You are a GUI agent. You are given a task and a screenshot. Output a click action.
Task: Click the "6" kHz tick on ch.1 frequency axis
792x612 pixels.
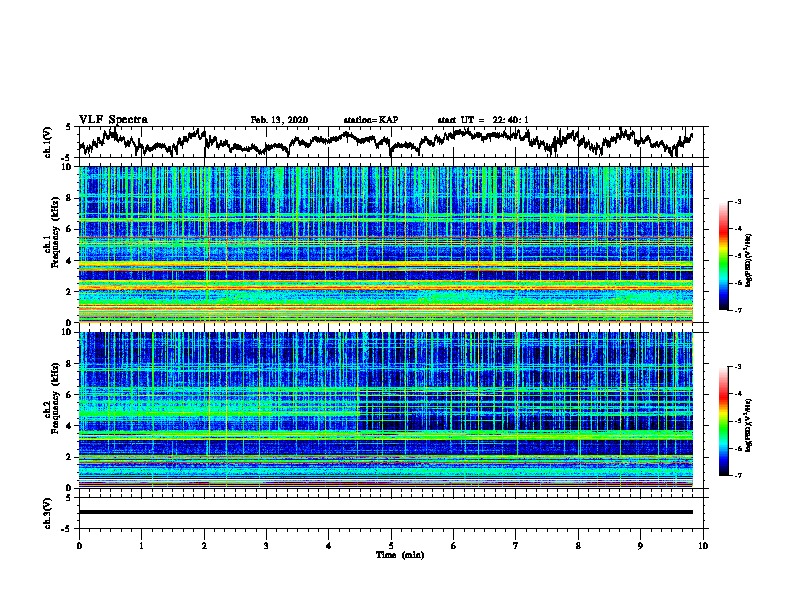pyautogui.click(x=69, y=229)
